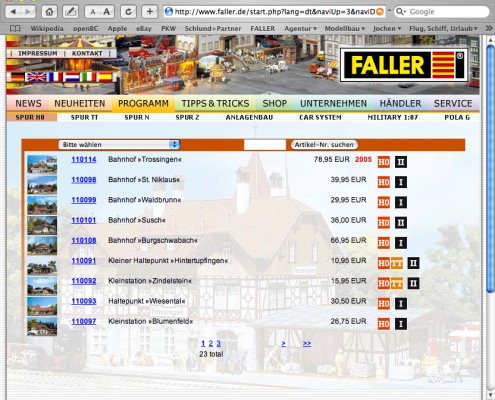Click the add bookmark plus button

pyautogui.click(x=150, y=12)
